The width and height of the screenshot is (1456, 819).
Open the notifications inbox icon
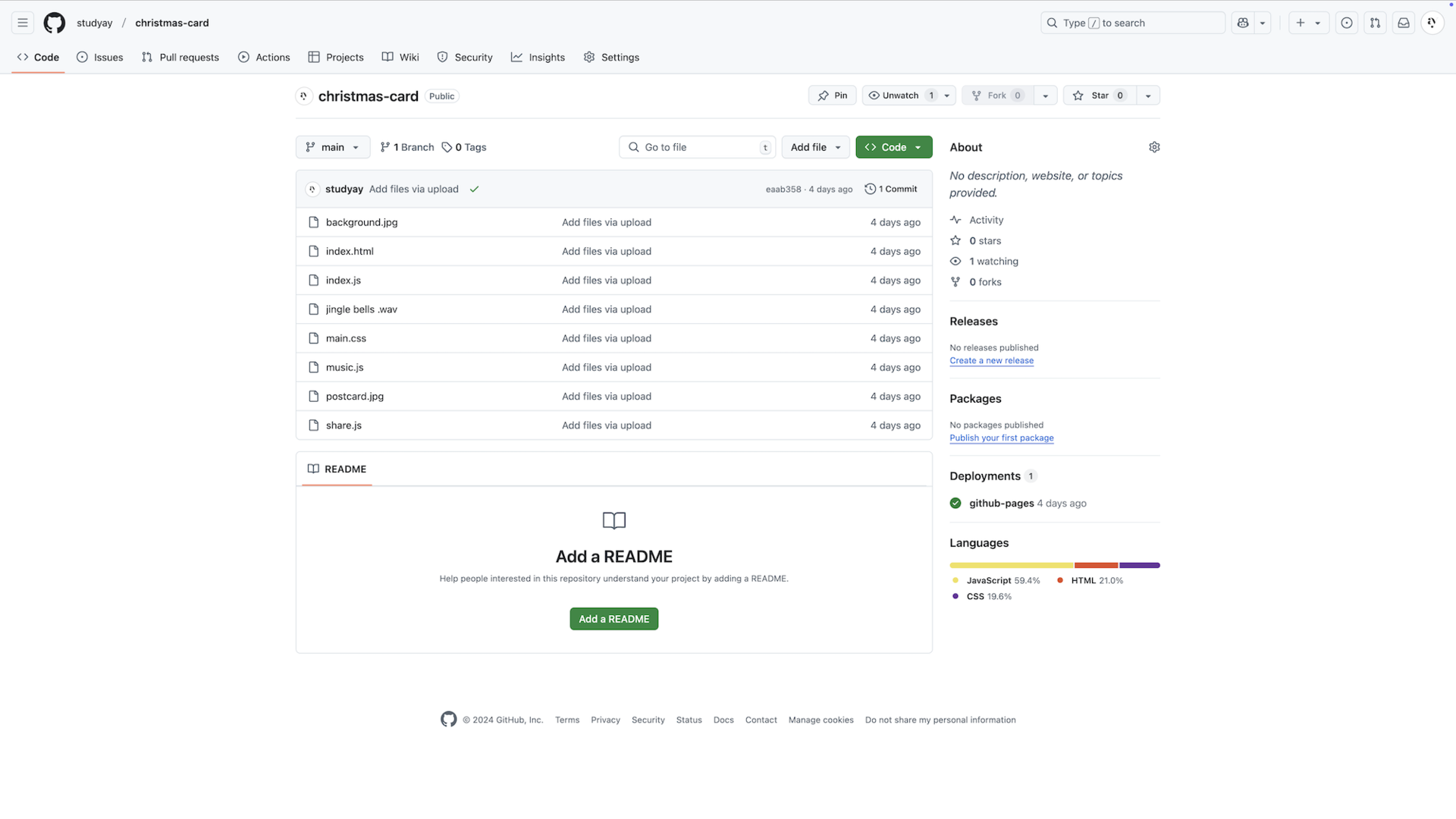(x=1404, y=23)
